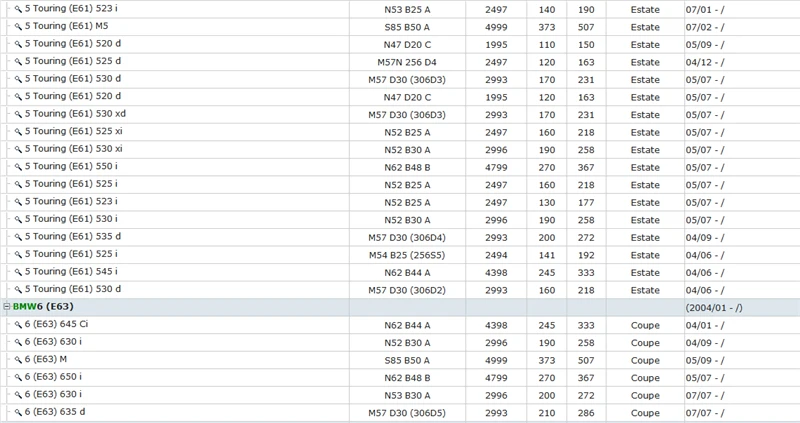
Task: Click search icon beside 5 Touring 530 xd
Action: tap(18, 114)
